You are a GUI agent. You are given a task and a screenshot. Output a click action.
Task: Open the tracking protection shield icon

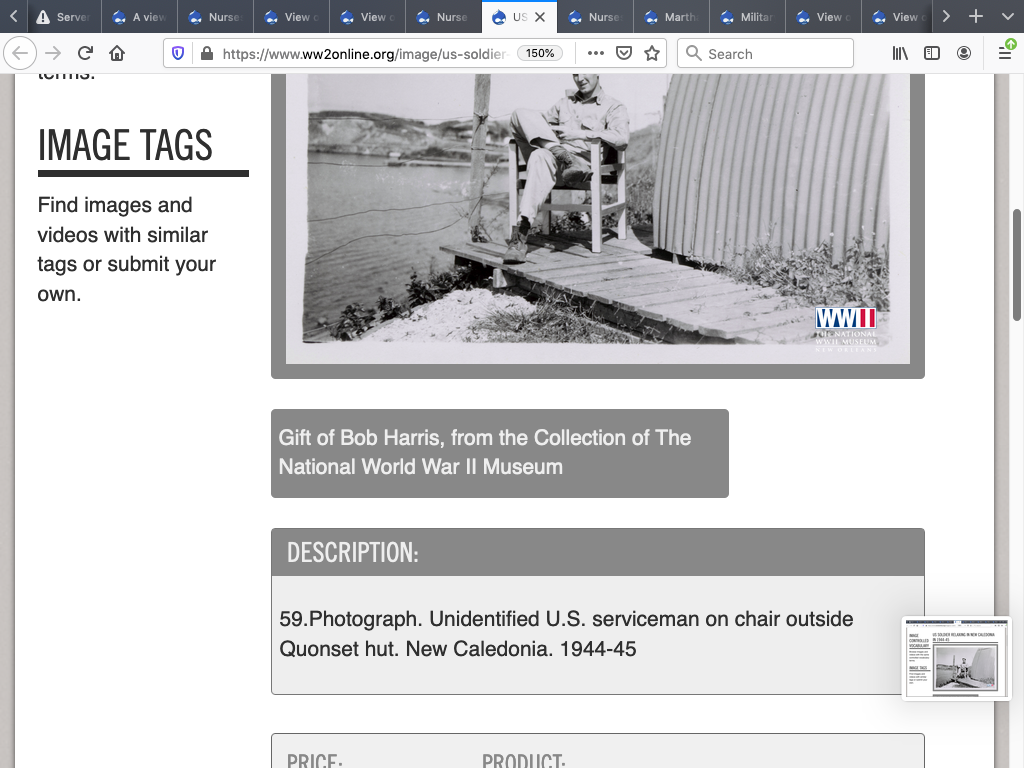click(178, 54)
